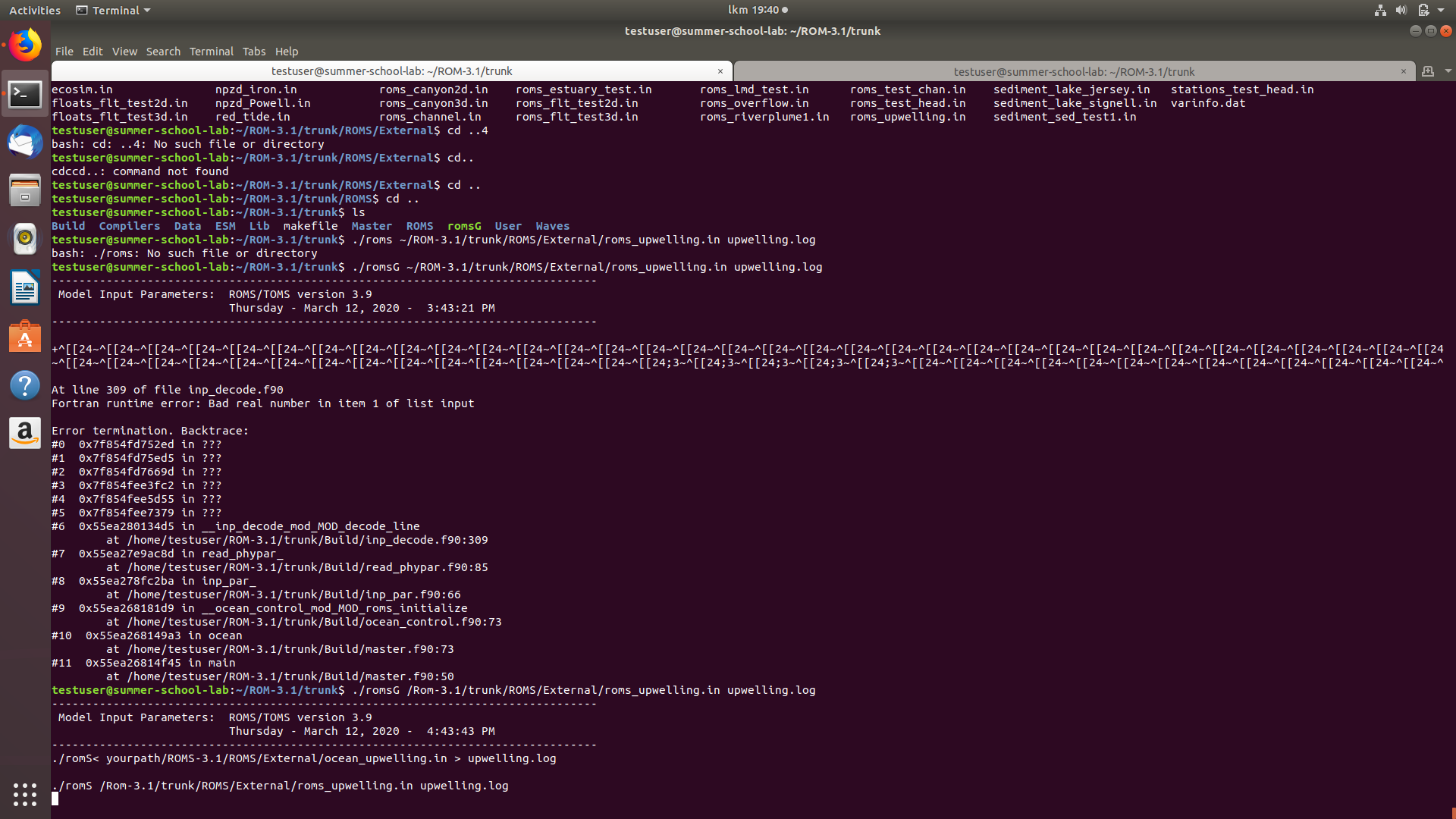Open Ubuntu Software store icon
The image size is (1456, 819).
tap(25, 337)
